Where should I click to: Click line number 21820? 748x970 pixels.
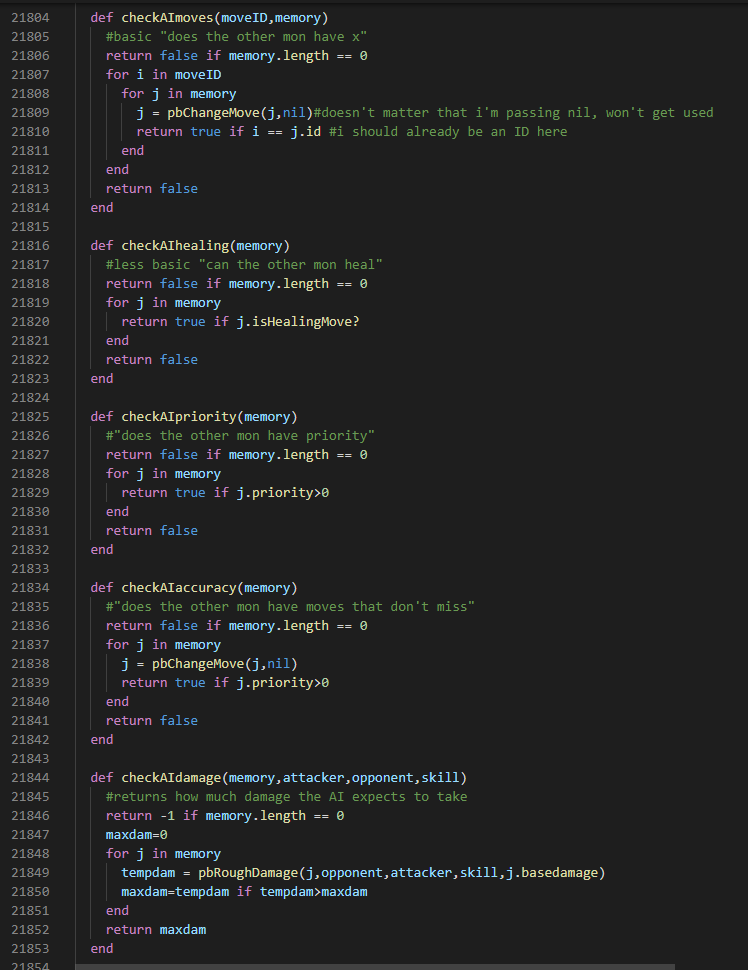30,322
